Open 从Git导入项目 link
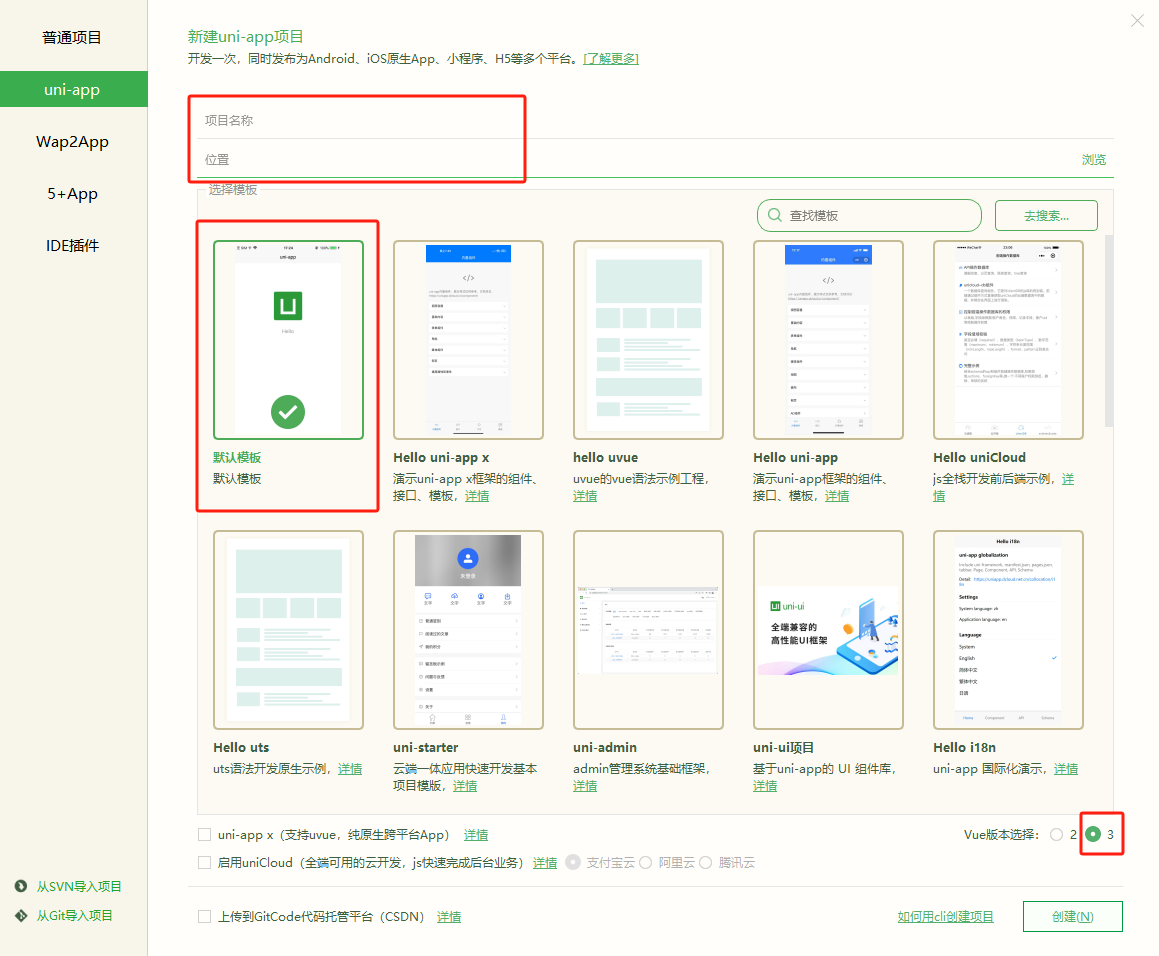 75,915
